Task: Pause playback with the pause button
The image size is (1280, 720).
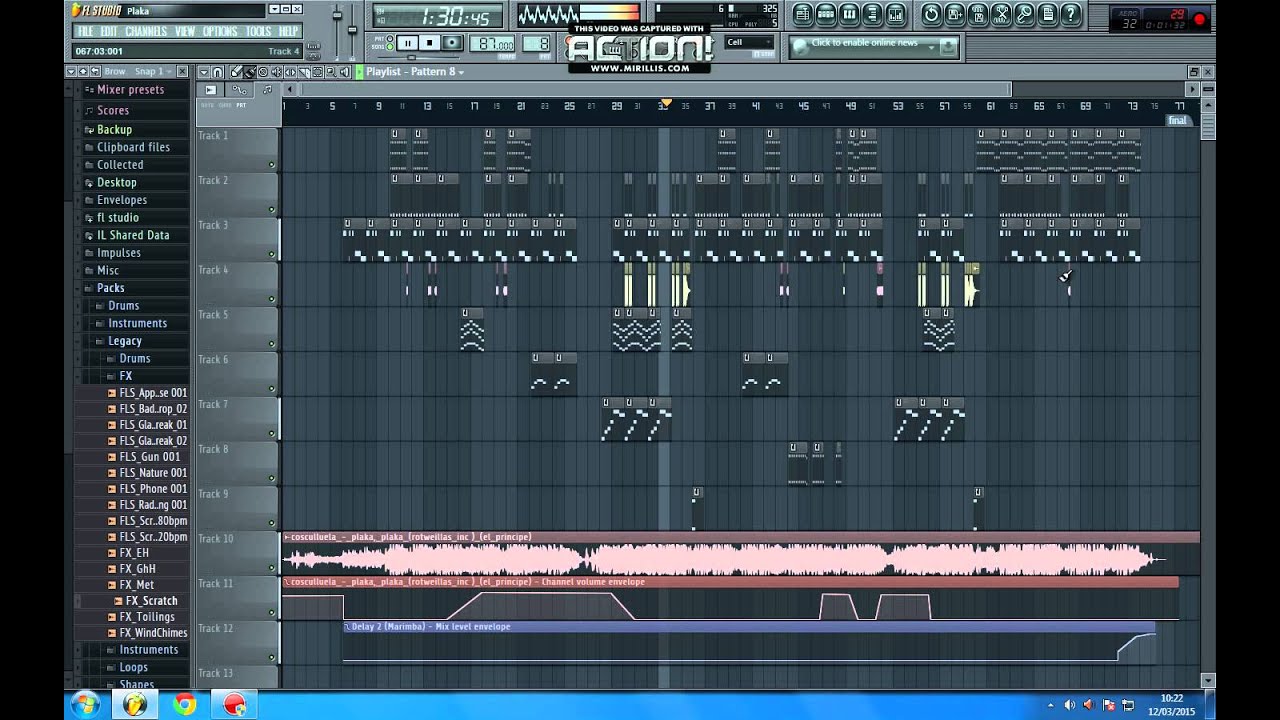Action: point(408,43)
